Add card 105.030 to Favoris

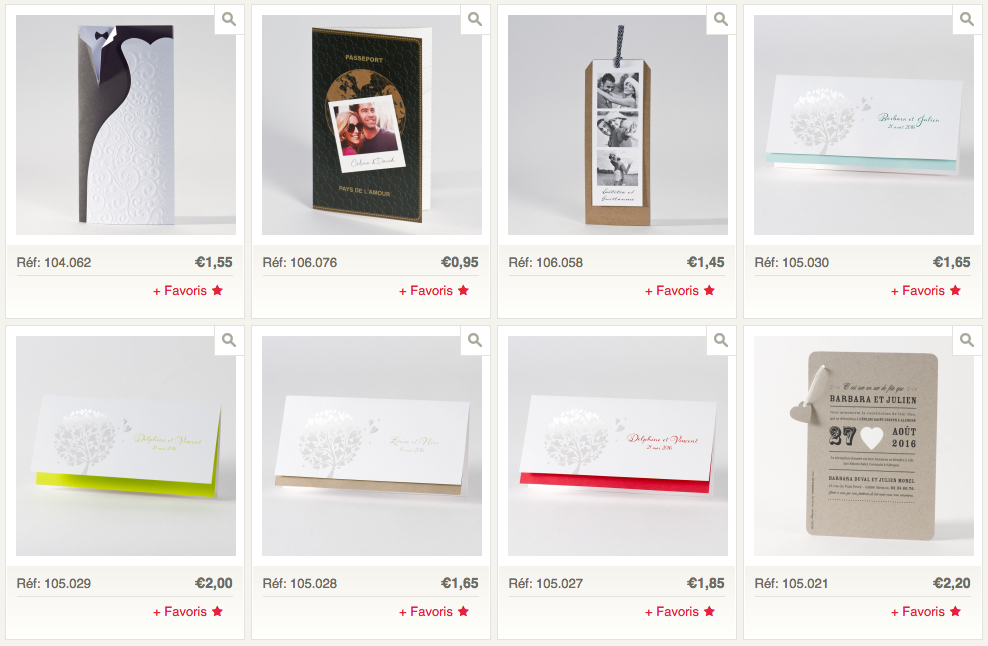coord(926,291)
